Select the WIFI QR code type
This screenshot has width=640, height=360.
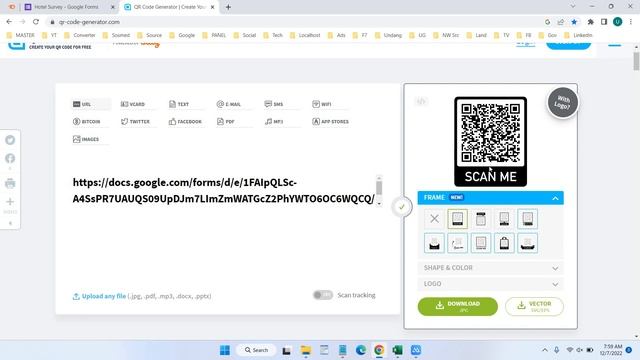point(322,104)
